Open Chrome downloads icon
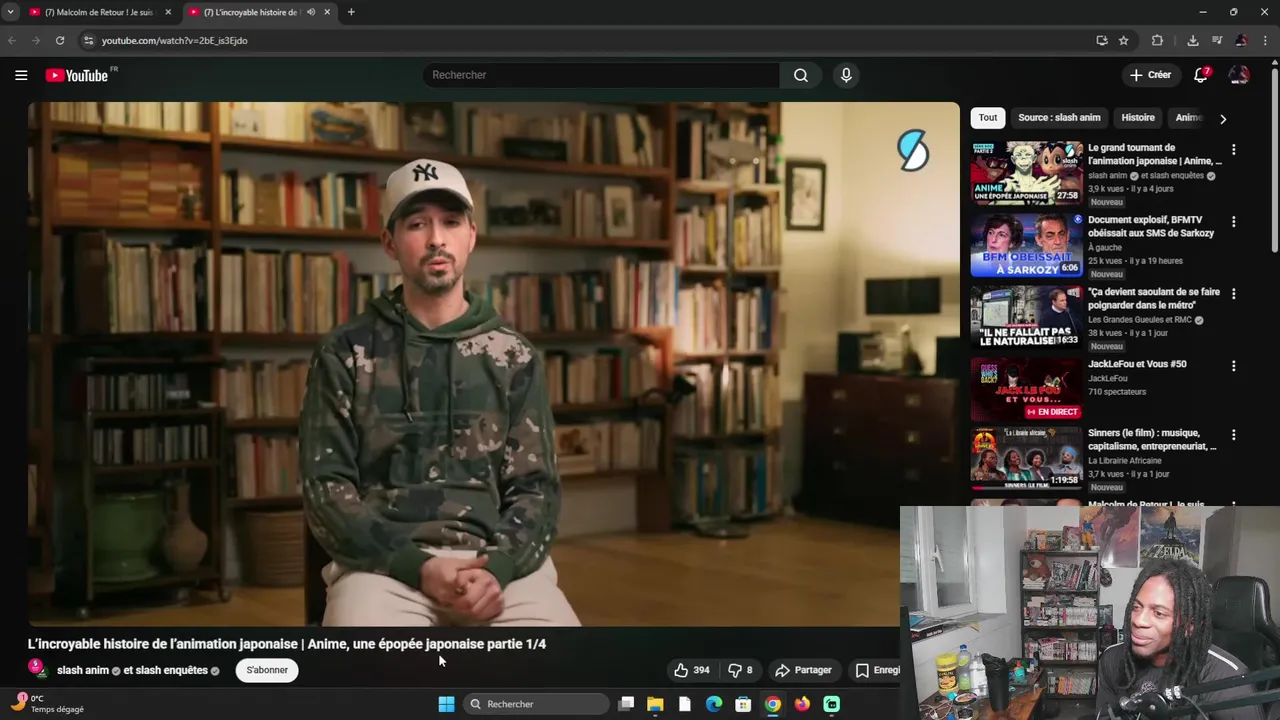Image resolution: width=1280 pixels, height=720 pixels. pyautogui.click(x=1193, y=40)
